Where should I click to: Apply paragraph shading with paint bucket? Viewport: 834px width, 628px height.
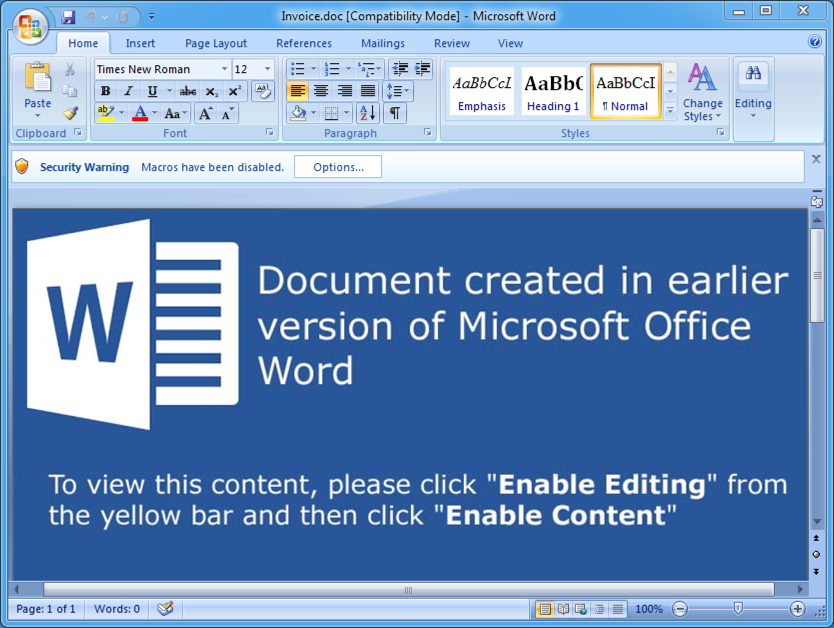click(298, 113)
